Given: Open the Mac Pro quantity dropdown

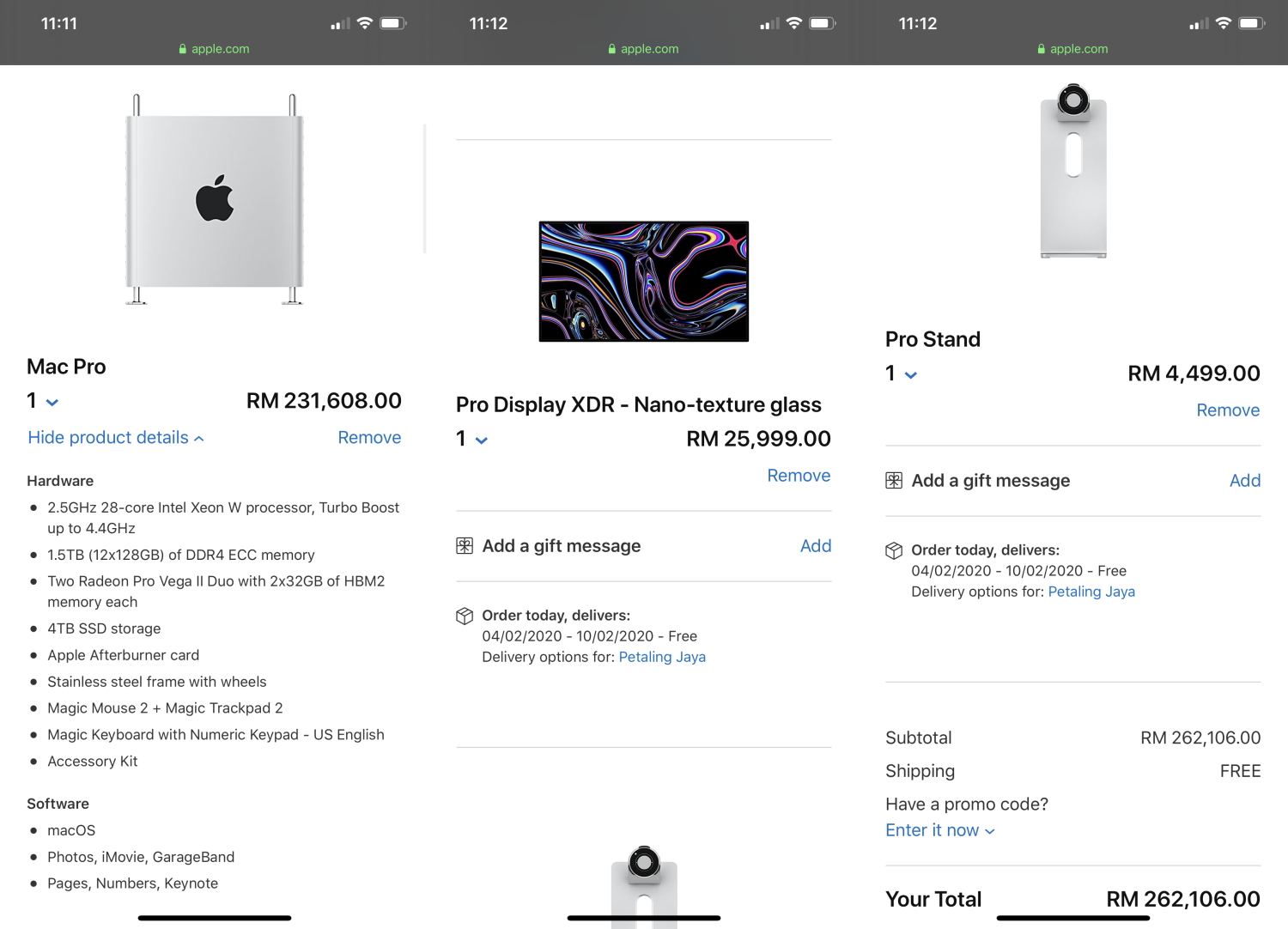Looking at the screenshot, I should click(x=43, y=402).
